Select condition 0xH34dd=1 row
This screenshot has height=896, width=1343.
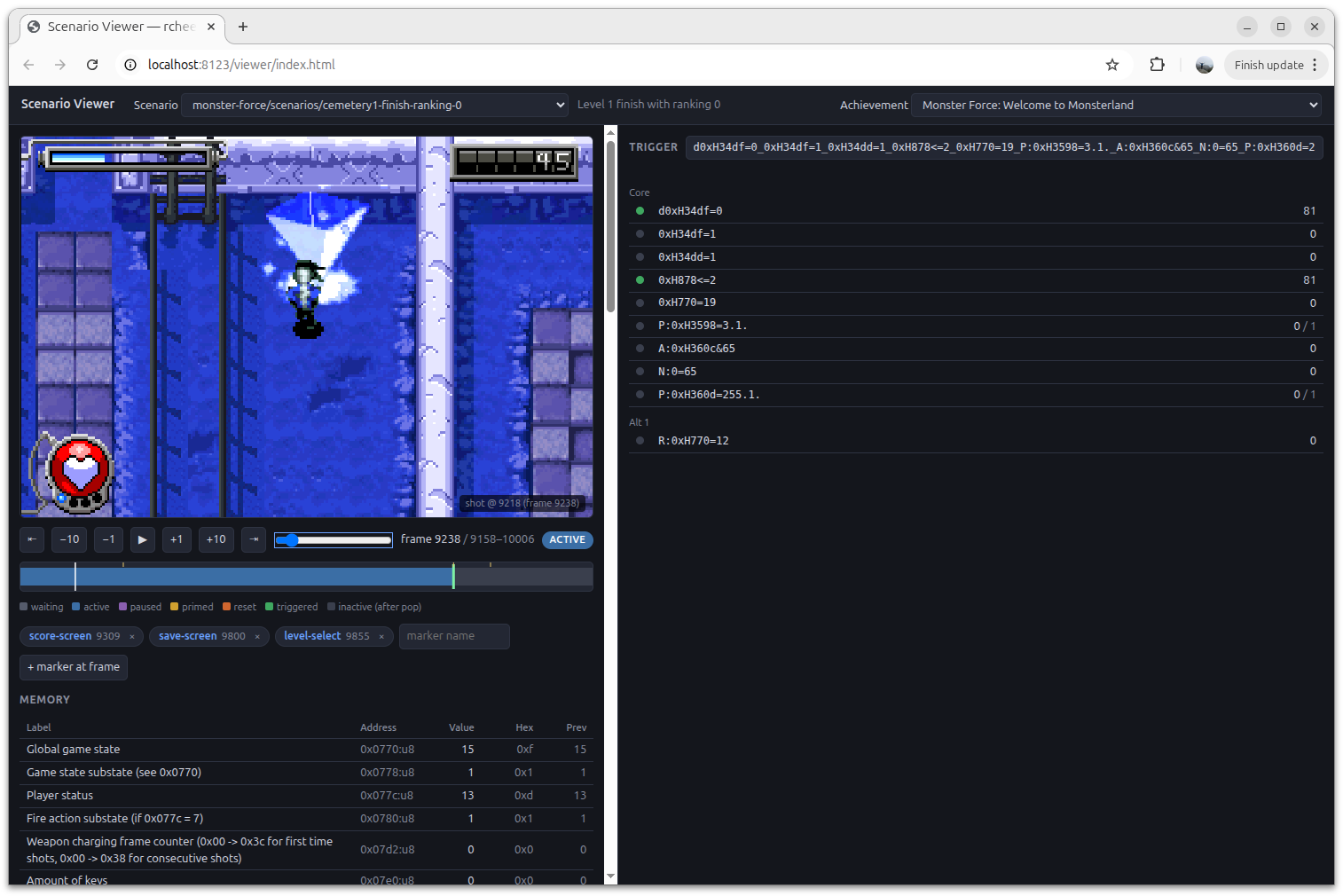coord(976,257)
